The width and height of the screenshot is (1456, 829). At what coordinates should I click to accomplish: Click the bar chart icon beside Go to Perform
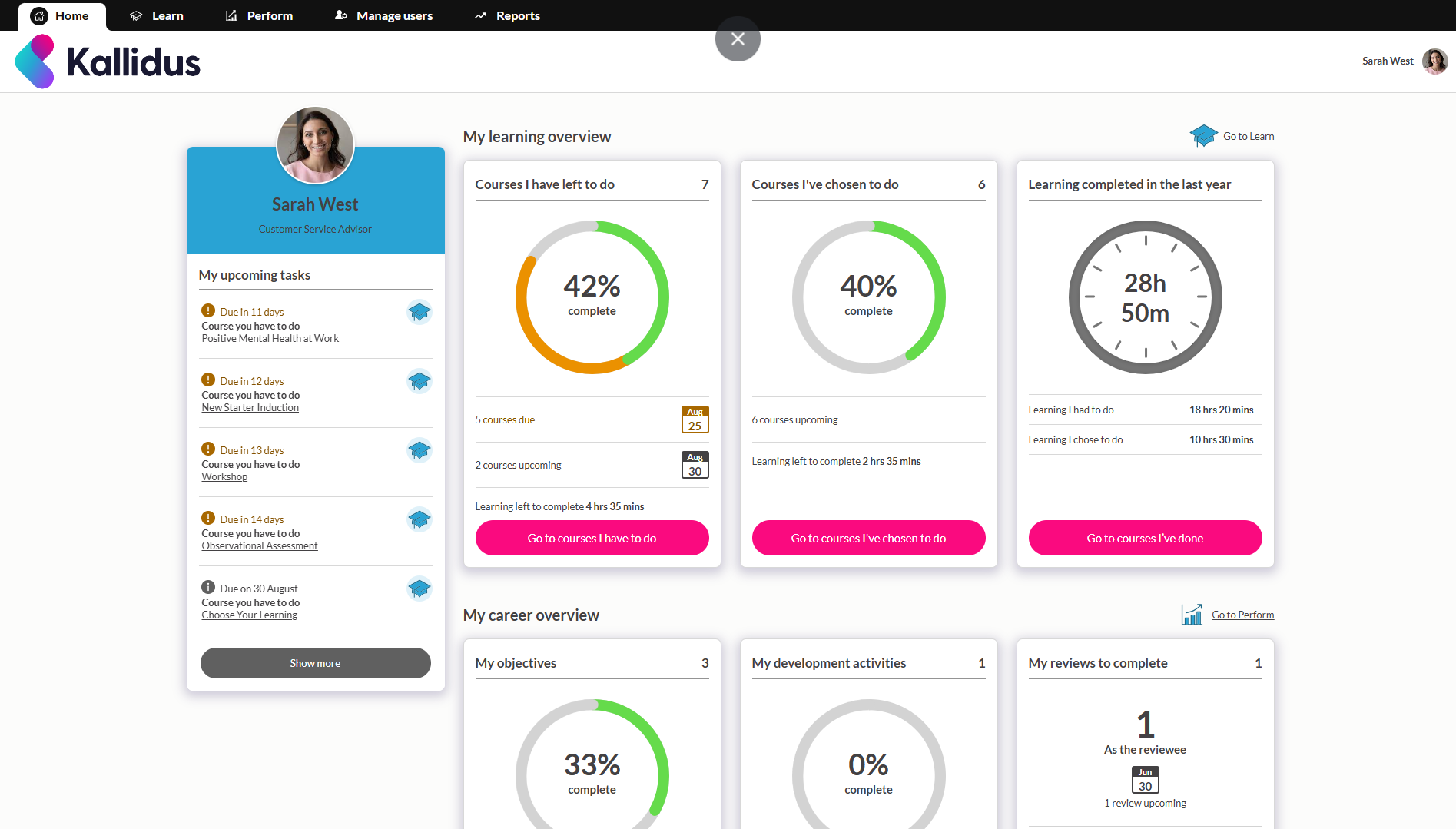1192,615
